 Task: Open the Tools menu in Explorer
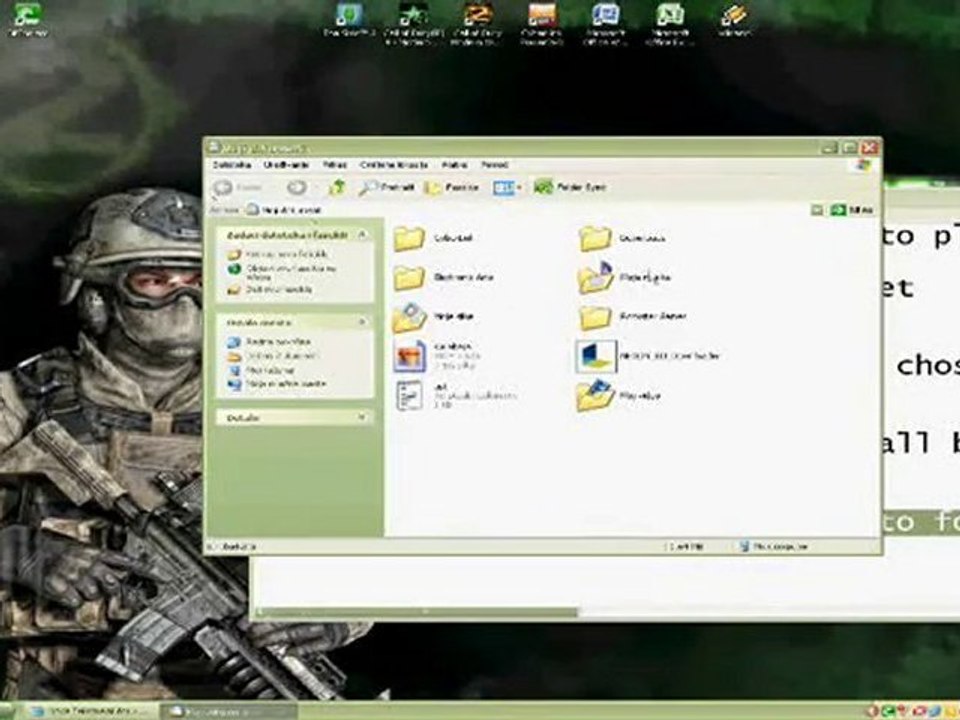[454, 165]
